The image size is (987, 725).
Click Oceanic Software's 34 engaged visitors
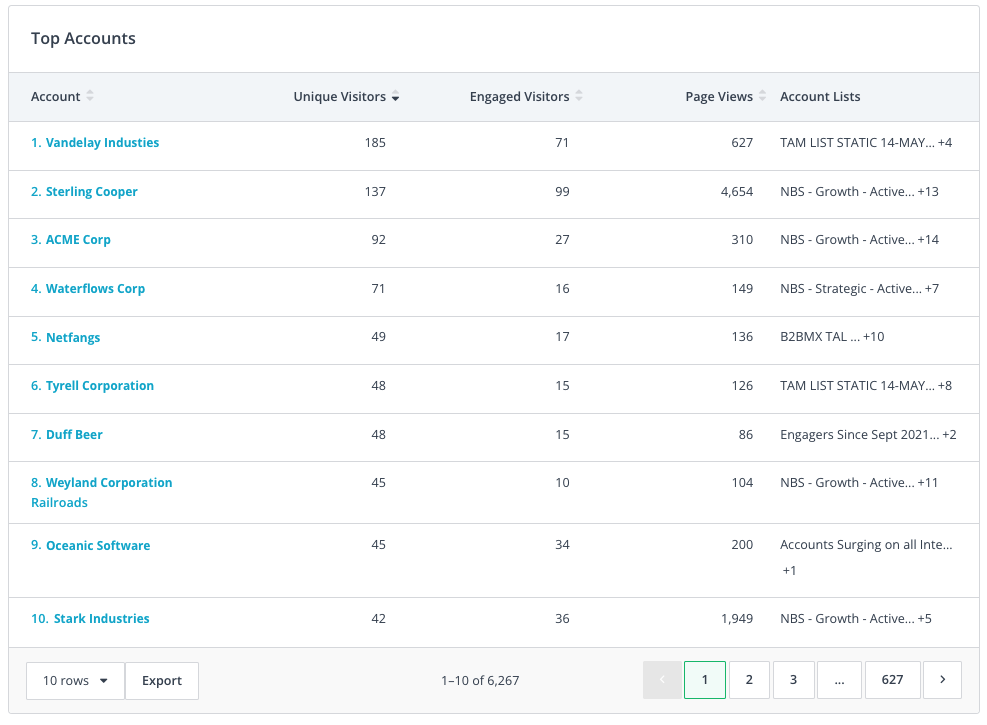[562, 545]
